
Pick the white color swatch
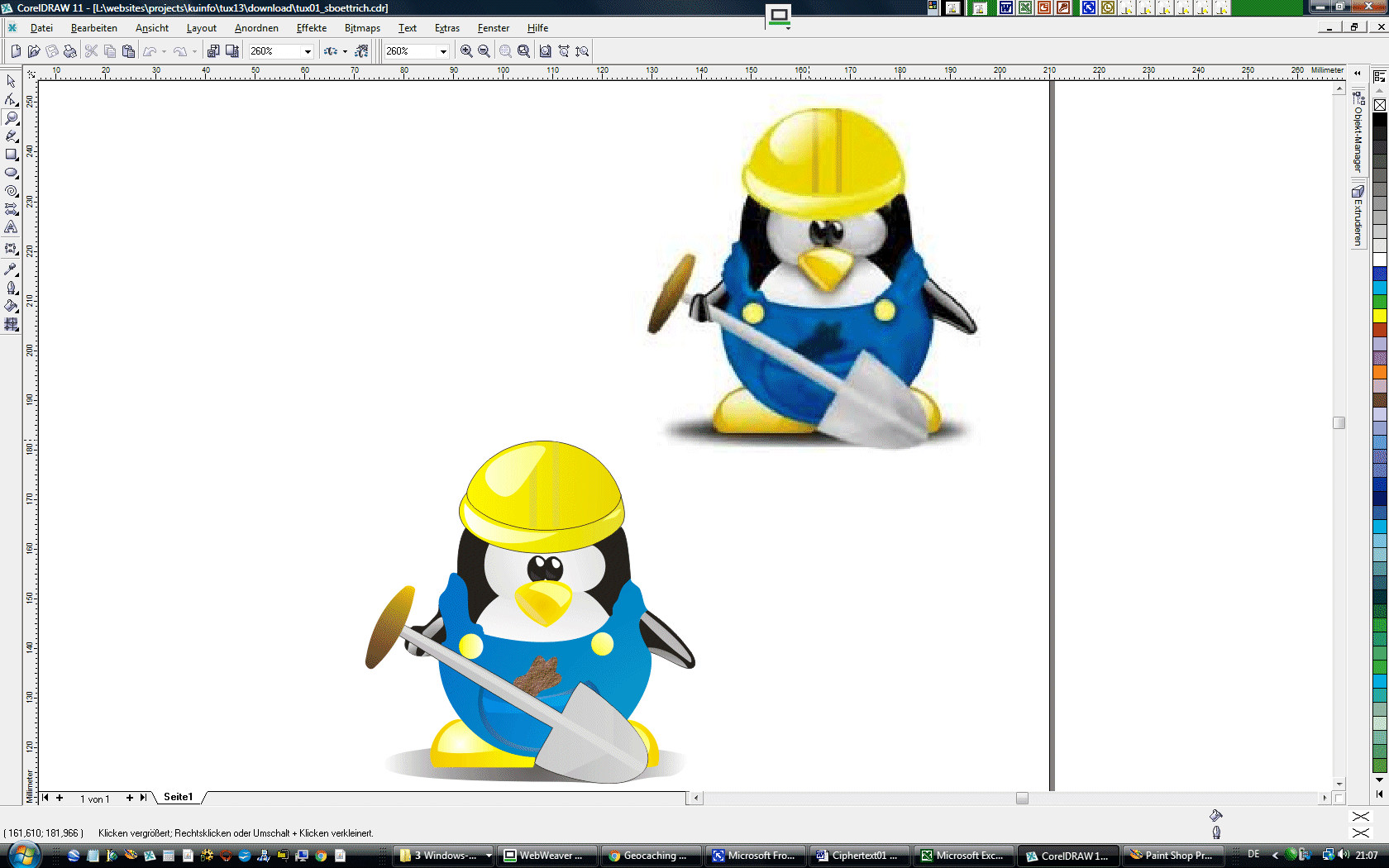pyautogui.click(x=1380, y=260)
